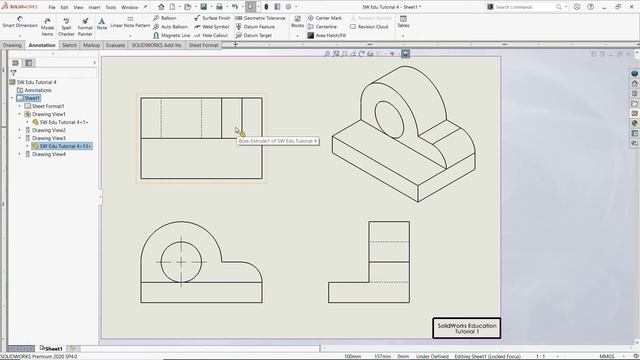
Task: Insert a Center Mark
Action: 324,18
